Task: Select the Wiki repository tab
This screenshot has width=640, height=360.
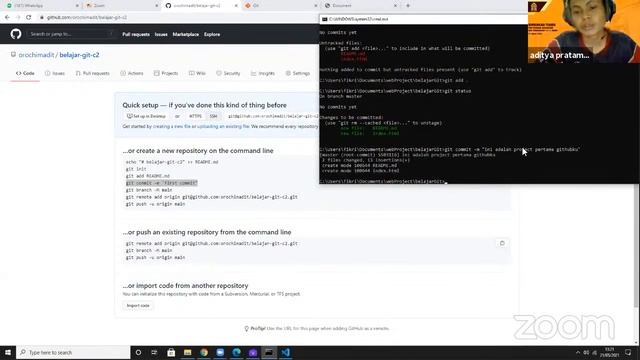Action: point(197,73)
